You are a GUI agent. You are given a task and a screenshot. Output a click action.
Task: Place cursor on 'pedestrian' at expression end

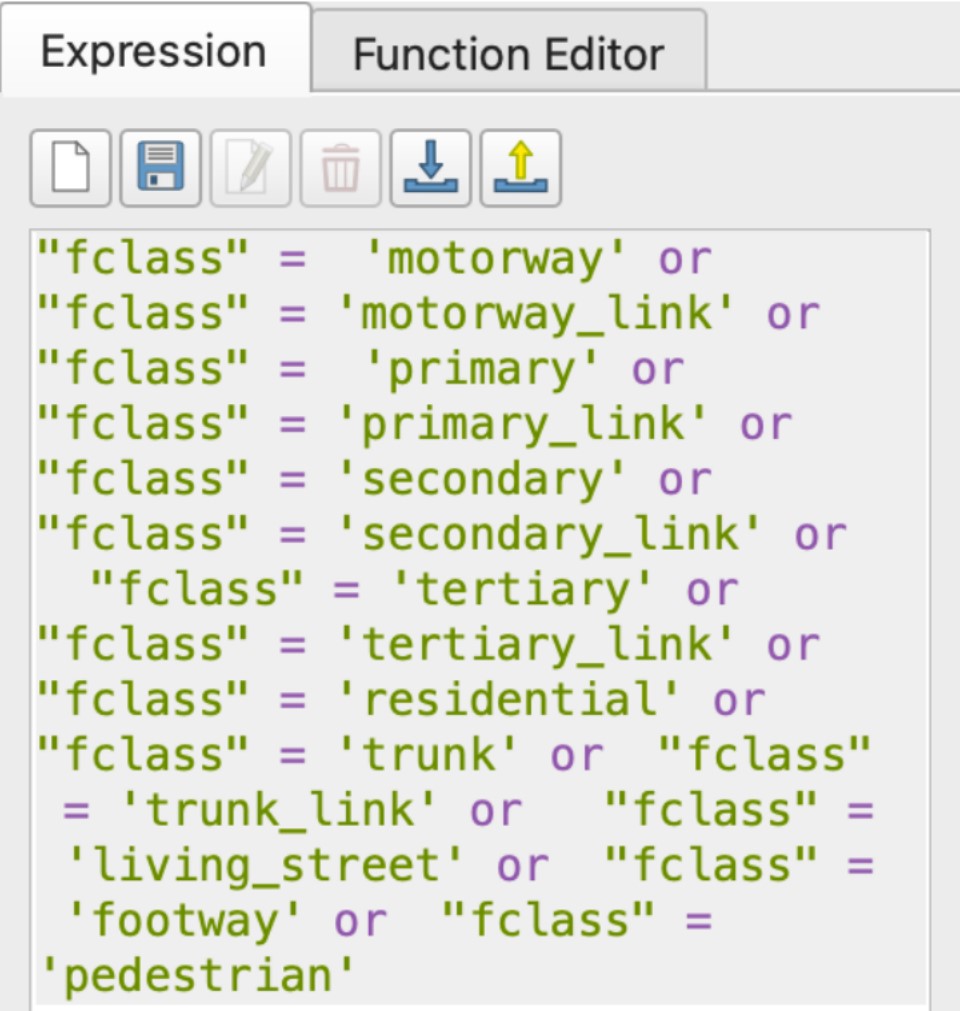(x=198, y=975)
